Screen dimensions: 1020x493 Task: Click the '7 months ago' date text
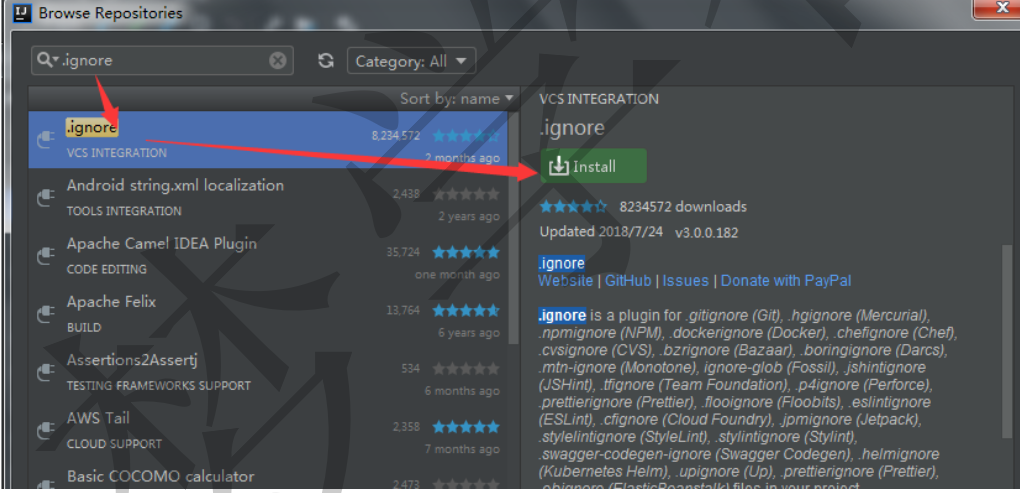[462, 449]
